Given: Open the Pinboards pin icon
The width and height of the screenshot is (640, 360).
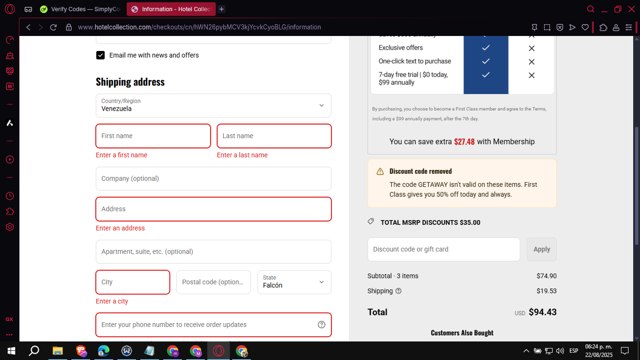Looking at the screenshot, I should point(534,27).
